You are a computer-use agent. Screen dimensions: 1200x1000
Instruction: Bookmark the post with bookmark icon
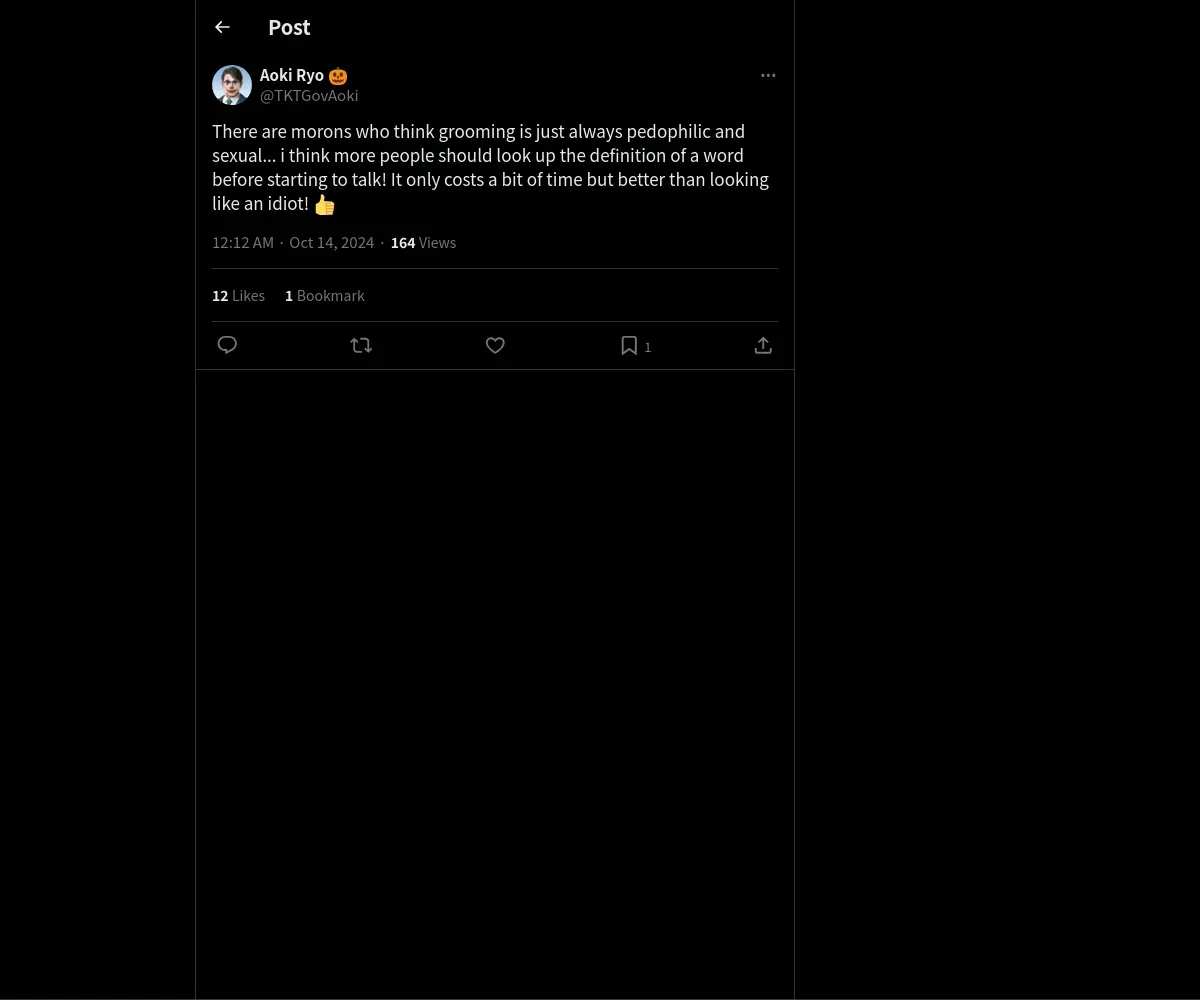pos(629,345)
